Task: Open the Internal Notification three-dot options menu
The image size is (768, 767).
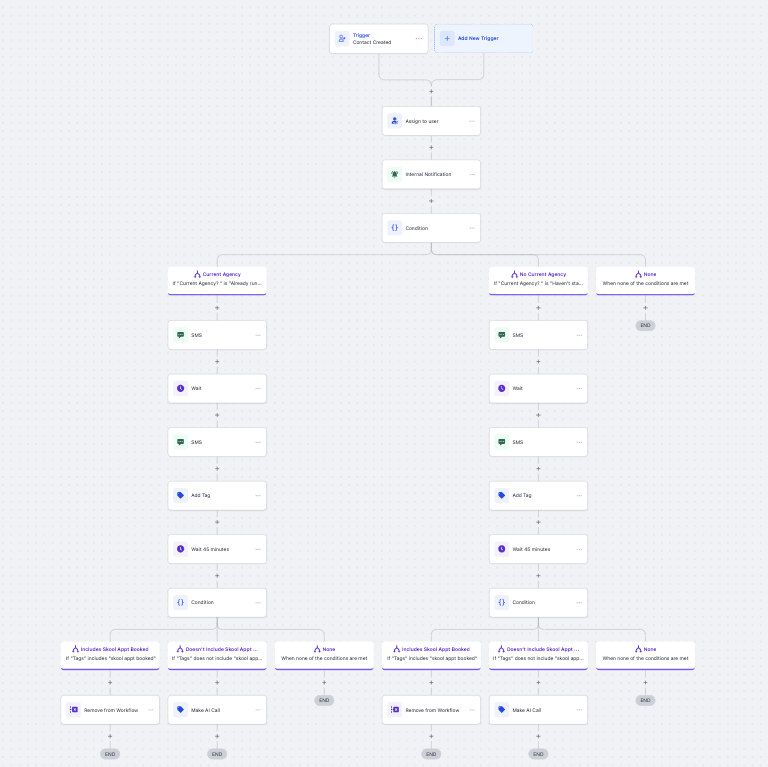Action: point(472,174)
